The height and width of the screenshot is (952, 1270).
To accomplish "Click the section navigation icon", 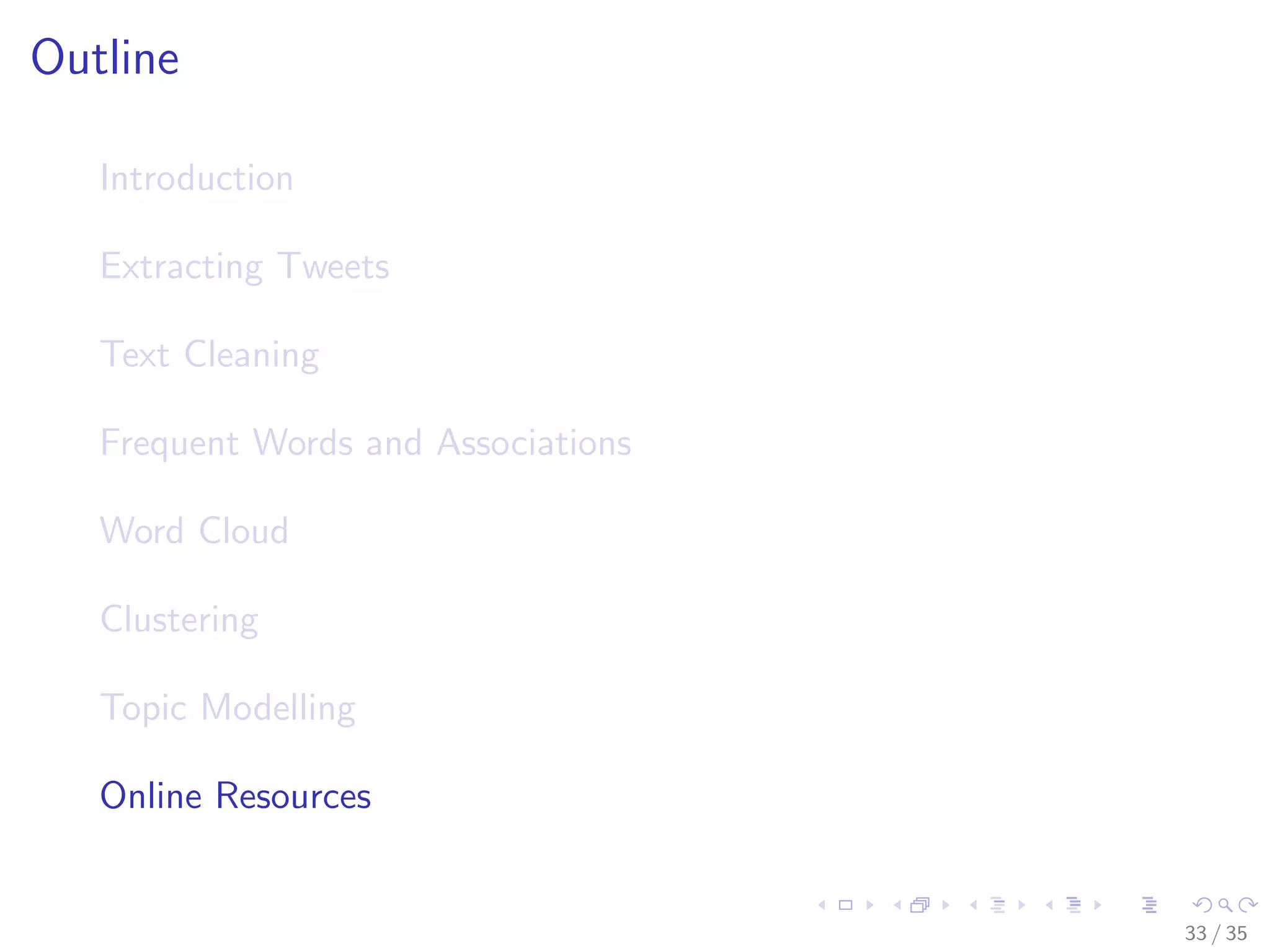I will (x=1074, y=906).
